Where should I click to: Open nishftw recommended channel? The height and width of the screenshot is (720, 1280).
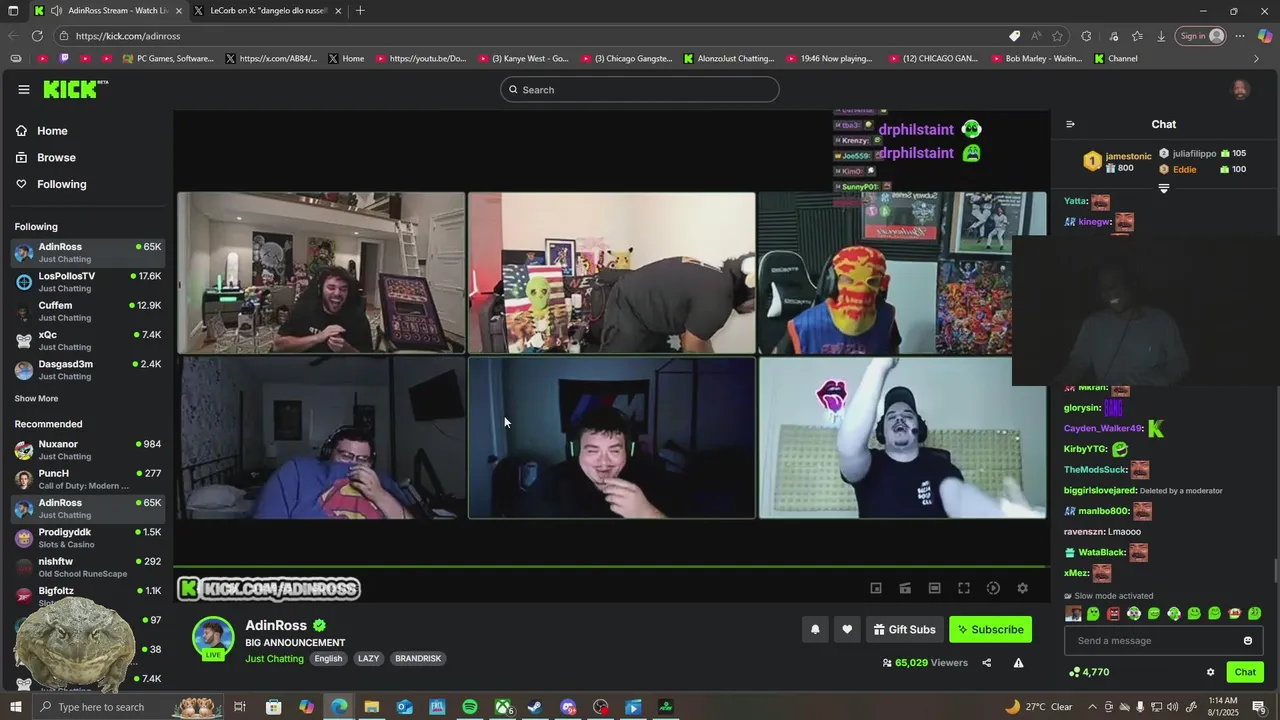tap(87, 567)
